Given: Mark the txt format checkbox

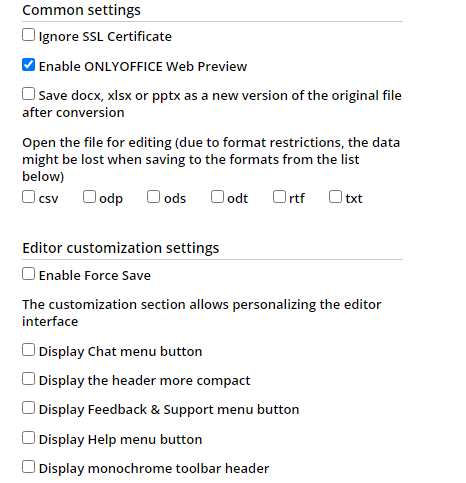Looking at the screenshot, I should (x=335, y=197).
